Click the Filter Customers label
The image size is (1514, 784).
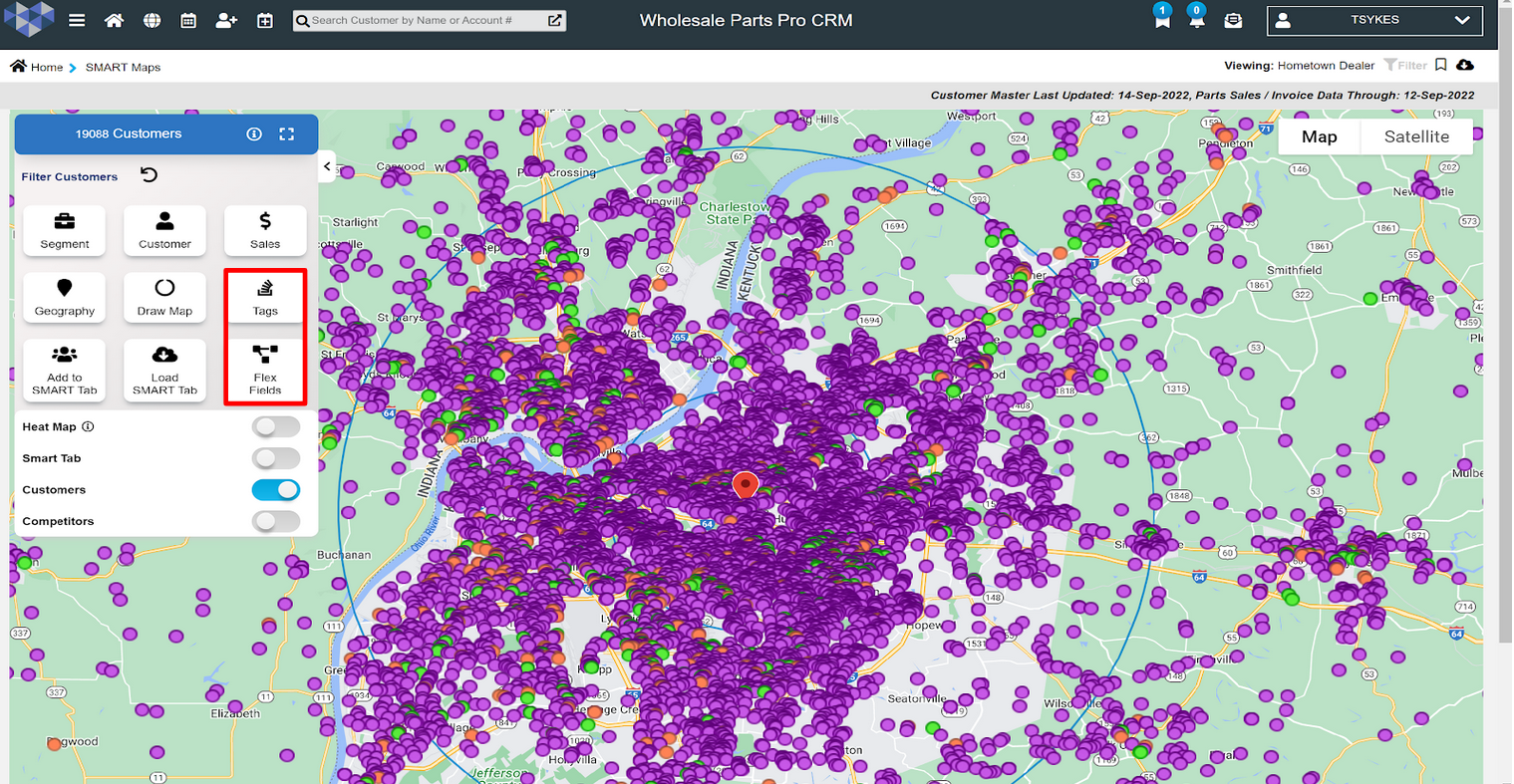[x=70, y=176]
